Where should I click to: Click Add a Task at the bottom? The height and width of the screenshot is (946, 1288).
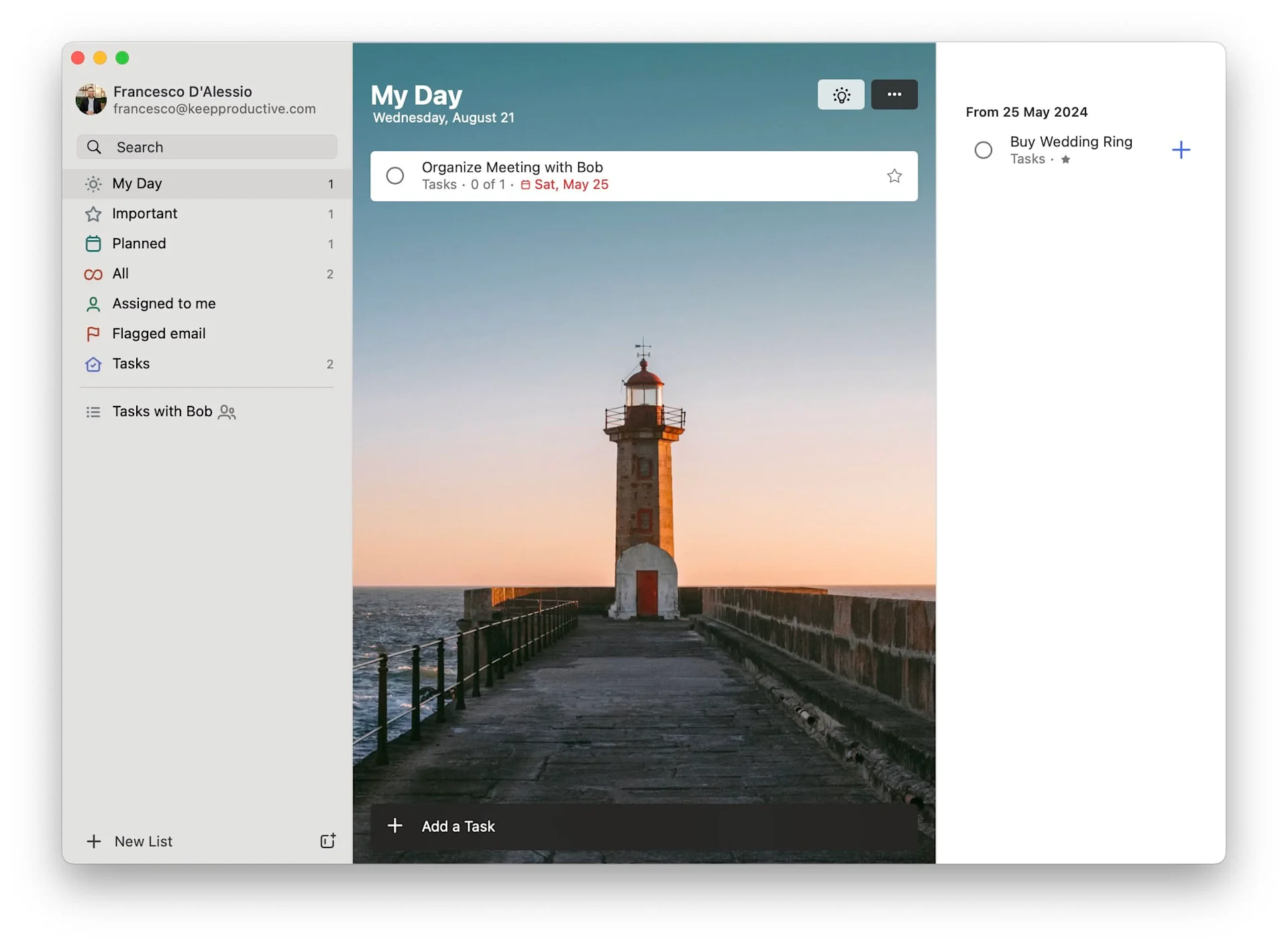point(458,826)
